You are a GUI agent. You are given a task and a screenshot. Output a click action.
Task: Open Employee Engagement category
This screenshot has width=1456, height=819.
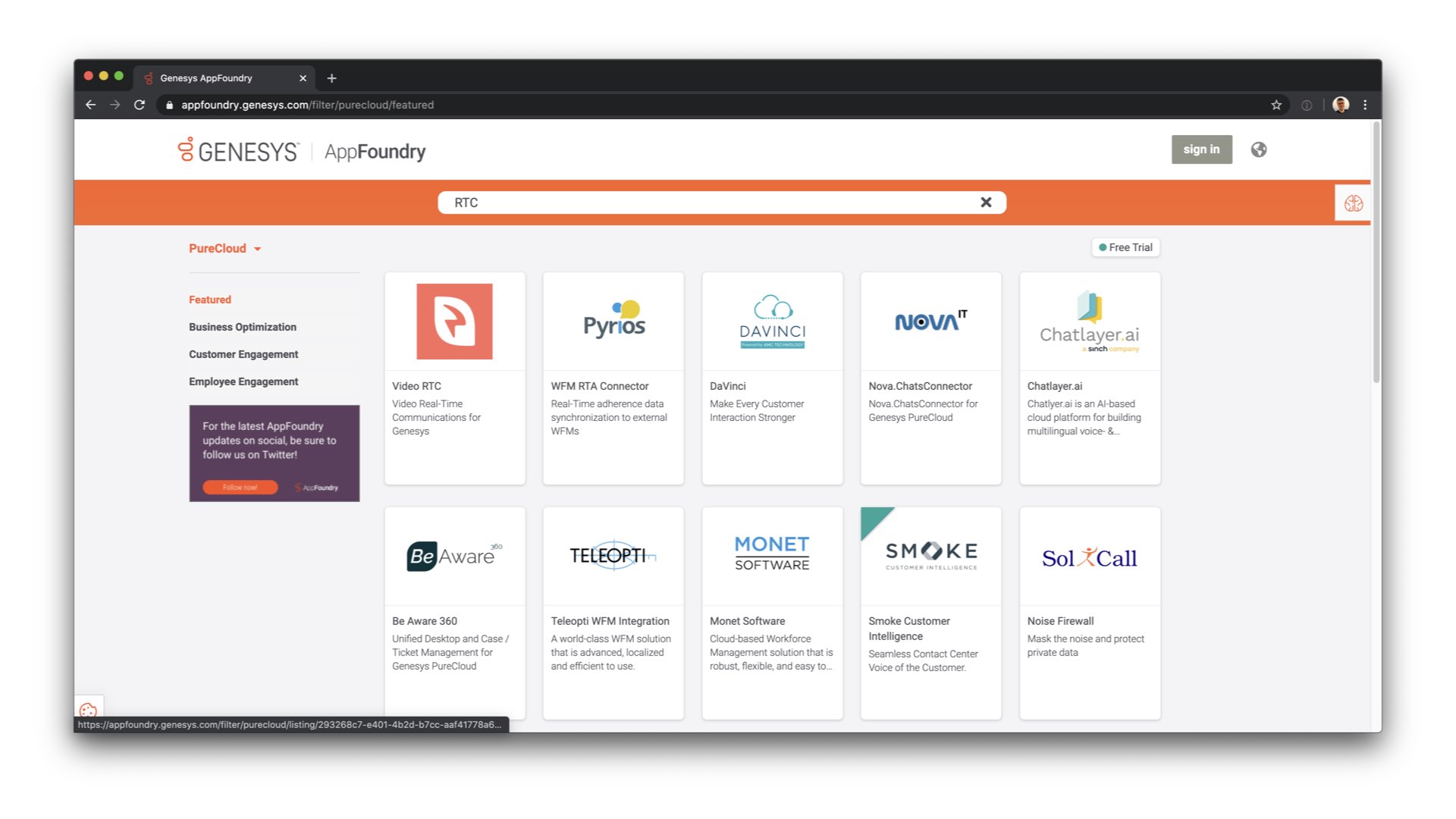point(243,381)
